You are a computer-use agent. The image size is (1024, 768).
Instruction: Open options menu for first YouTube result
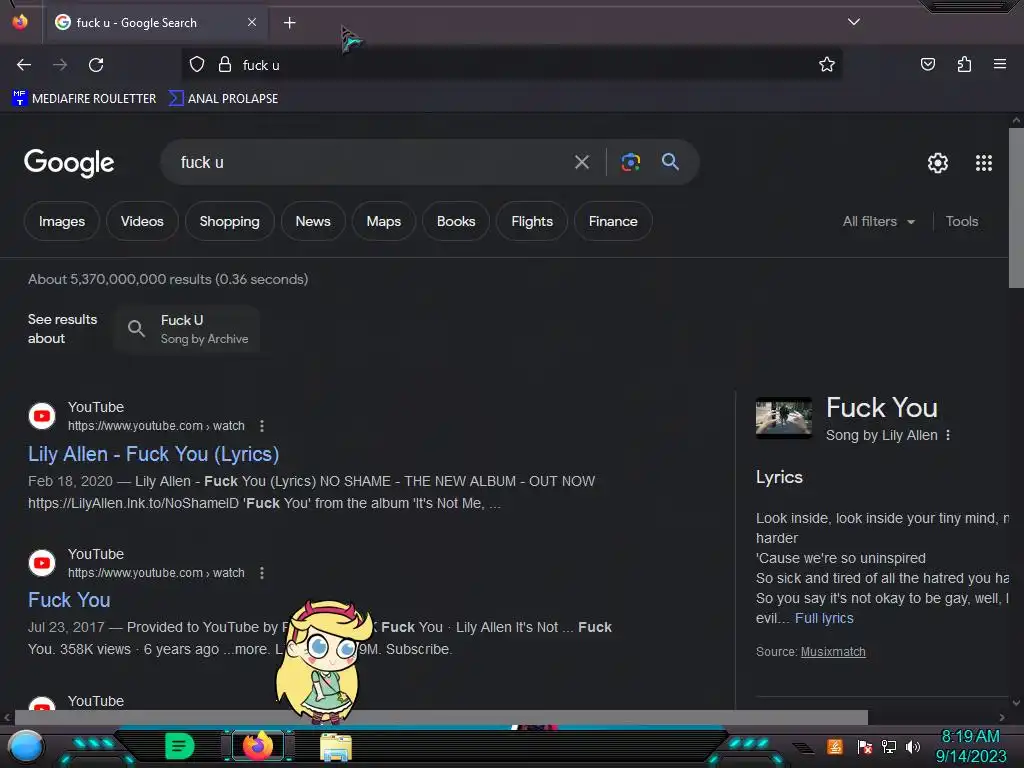pos(262,426)
